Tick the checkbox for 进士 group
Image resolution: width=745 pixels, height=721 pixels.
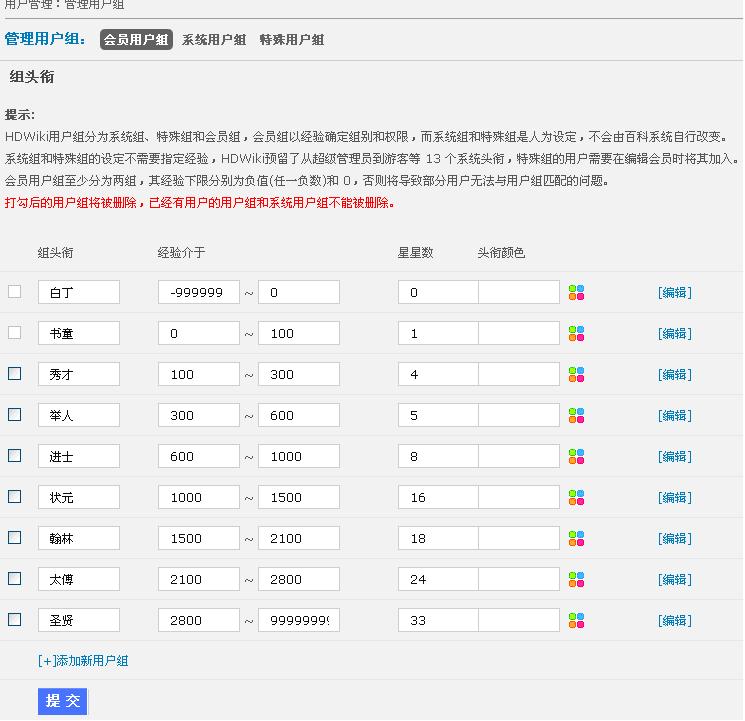pos(15,455)
